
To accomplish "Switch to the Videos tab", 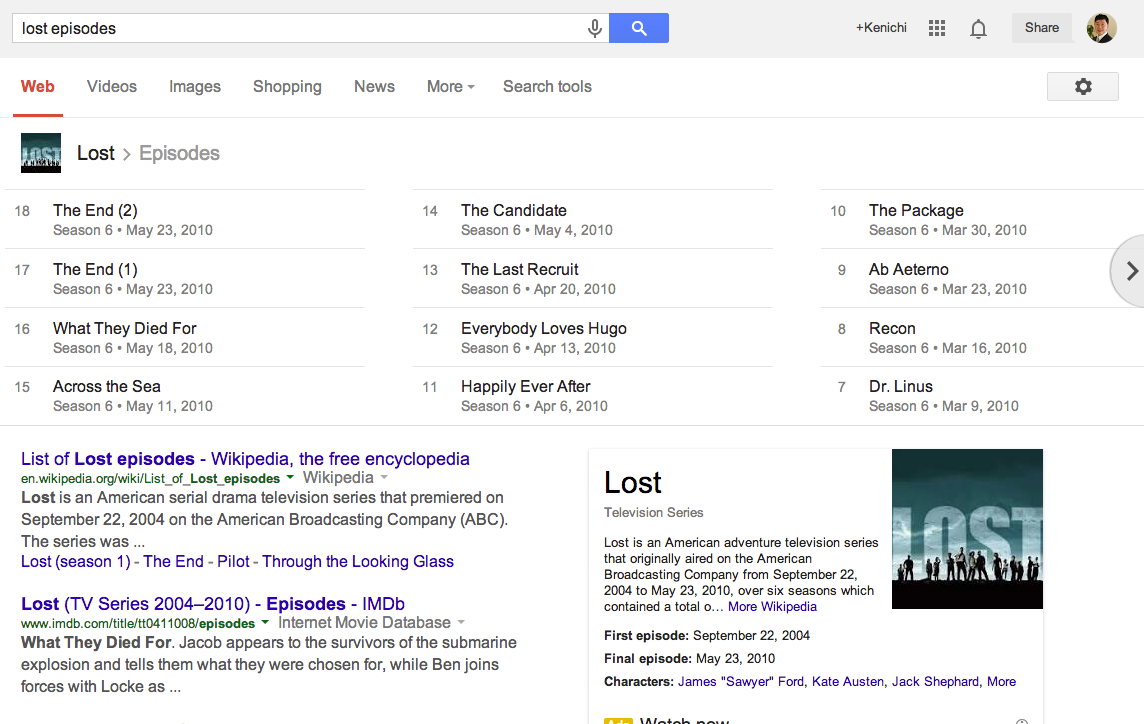I will tap(112, 86).
